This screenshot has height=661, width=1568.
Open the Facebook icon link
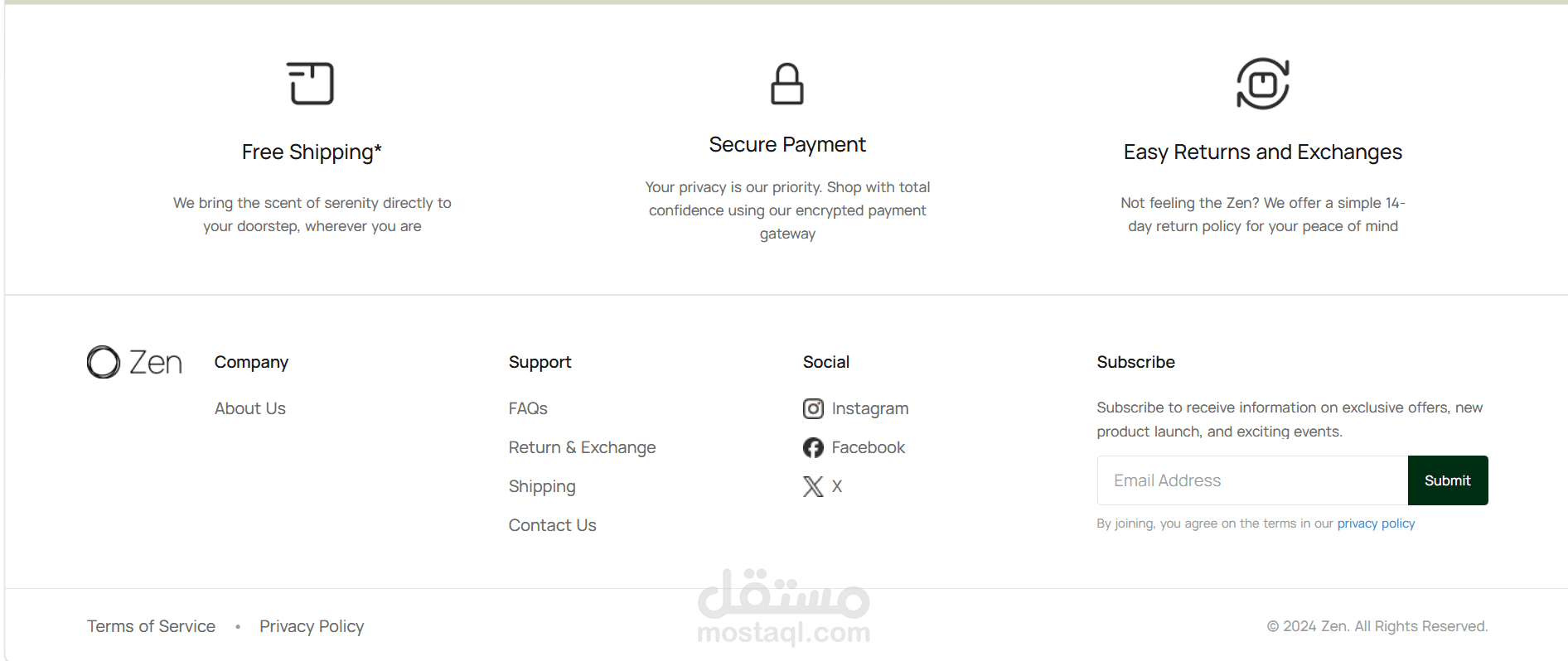[x=813, y=447]
